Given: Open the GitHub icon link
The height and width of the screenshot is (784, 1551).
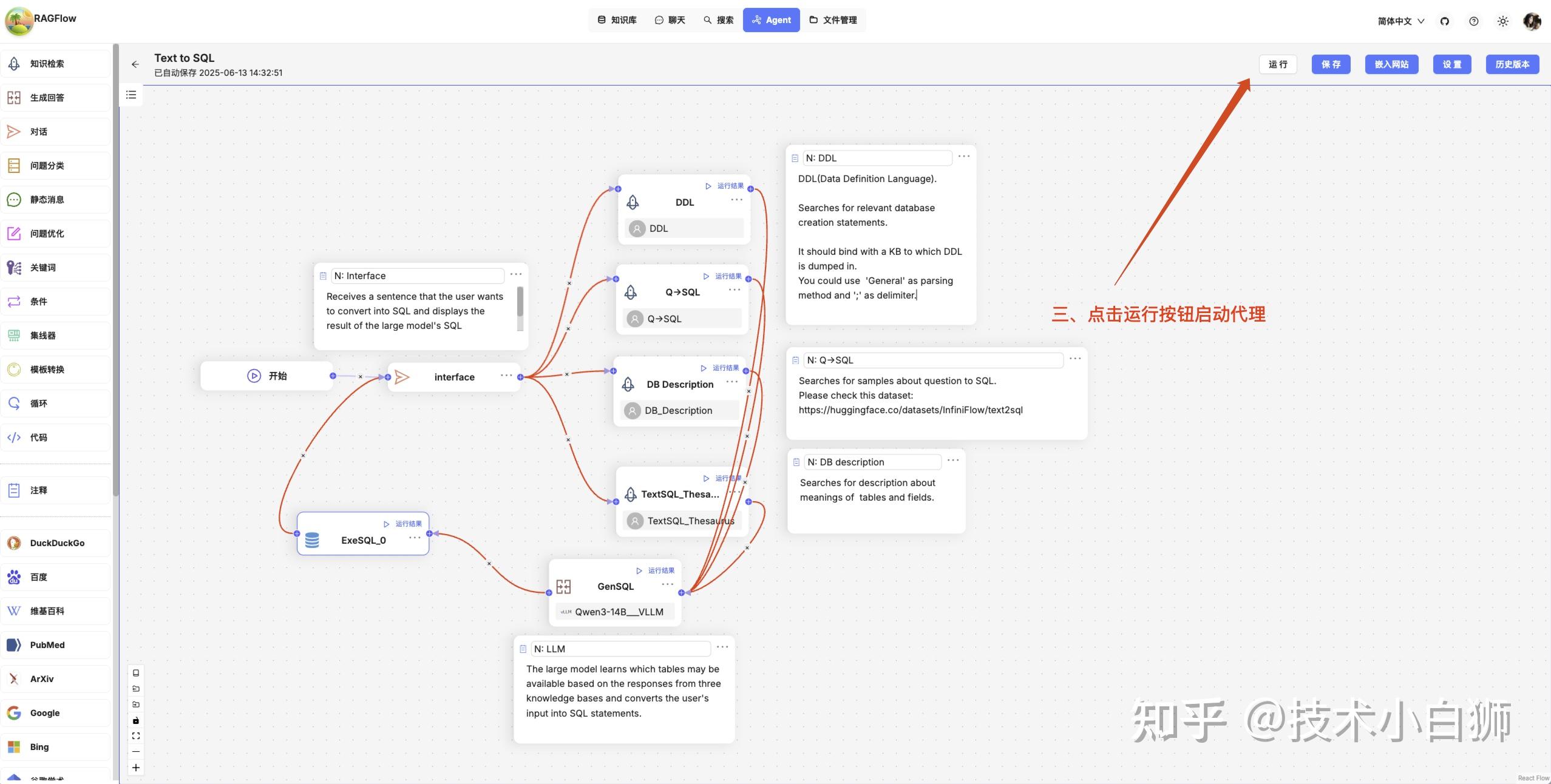Looking at the screenshot, I should pyautogui.click(x=1445, y=21).
